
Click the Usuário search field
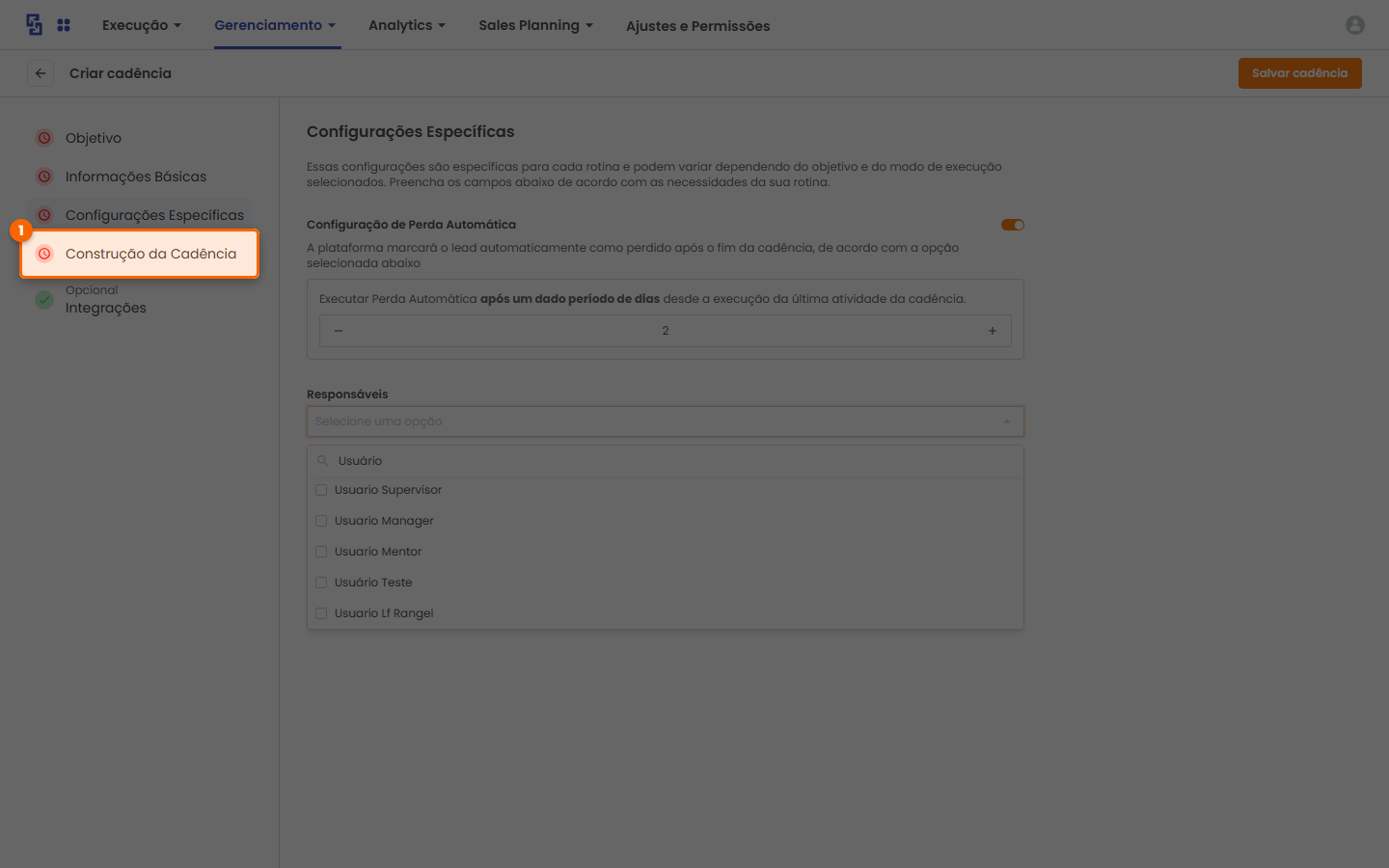[x=666, y=461]
